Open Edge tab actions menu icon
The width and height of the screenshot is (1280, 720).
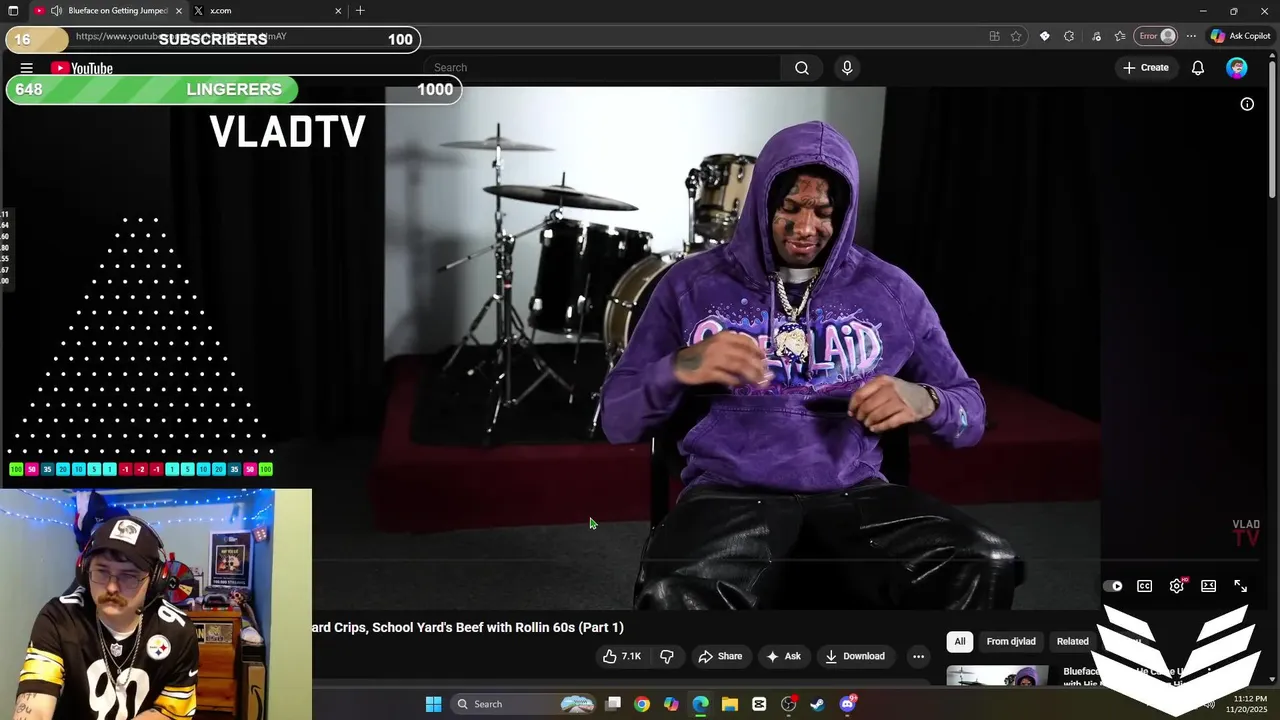click(x=13, y=11)
